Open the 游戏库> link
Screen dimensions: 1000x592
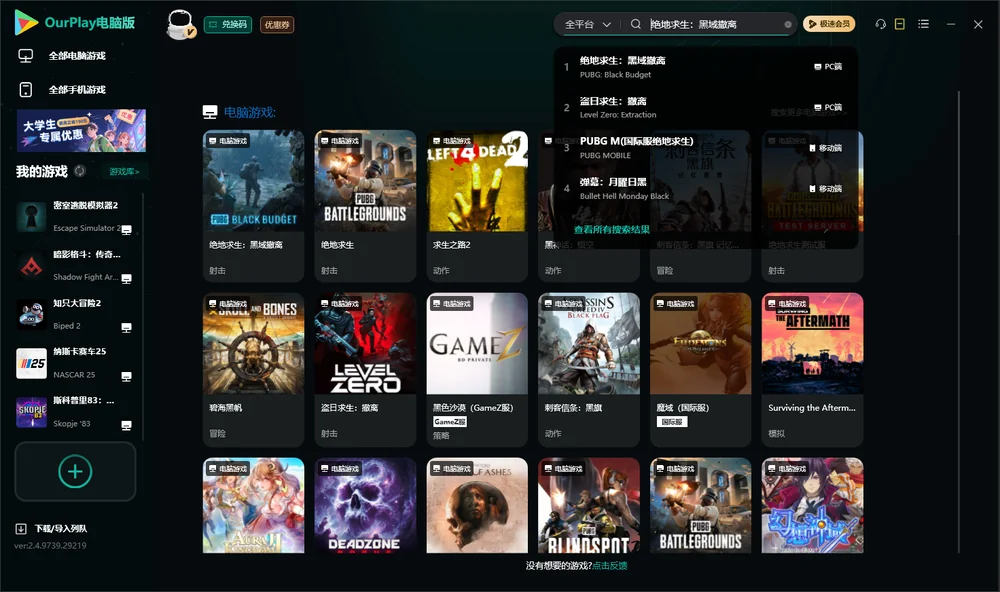(x=124, y=172)
